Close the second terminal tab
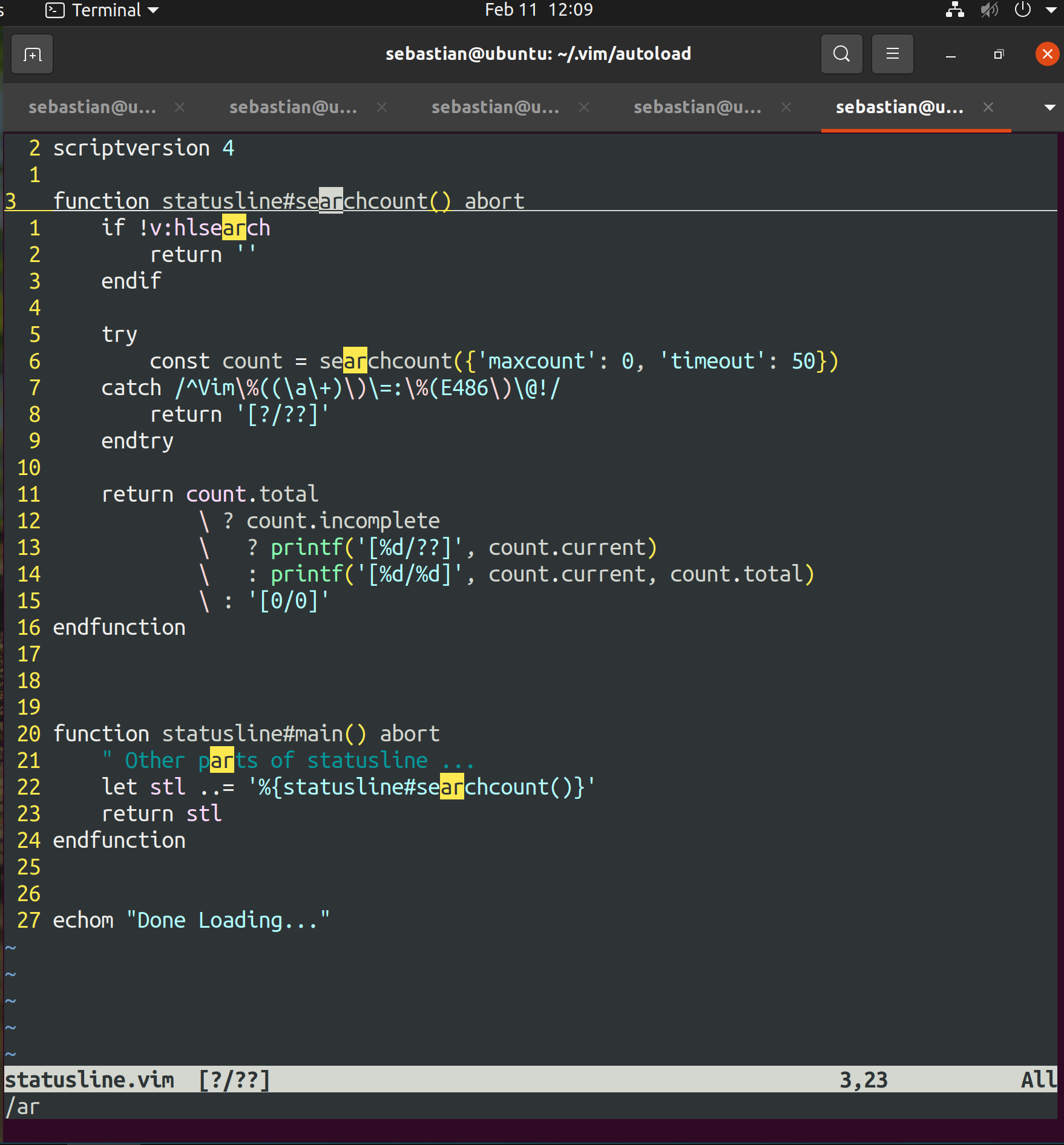Viewport: 1064px width, 1145px height. click(382, 107)
